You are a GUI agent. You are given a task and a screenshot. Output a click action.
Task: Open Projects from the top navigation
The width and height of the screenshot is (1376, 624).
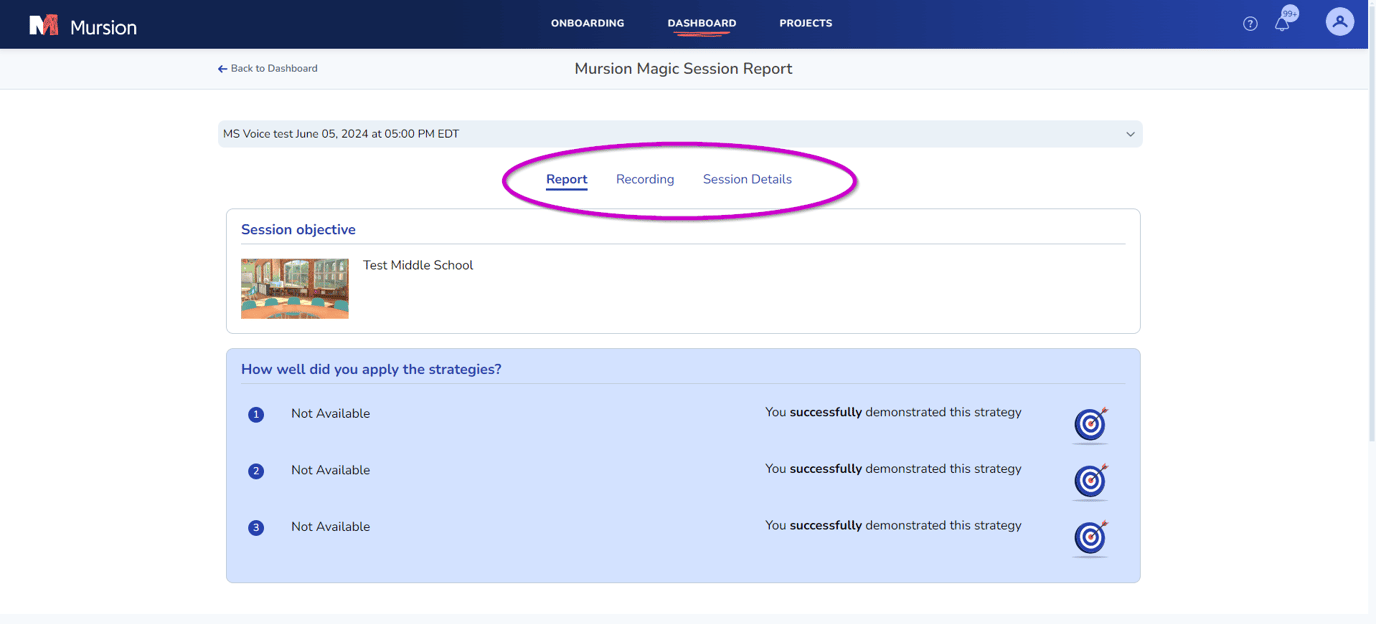pyautogui.click(x=805, y=23)
